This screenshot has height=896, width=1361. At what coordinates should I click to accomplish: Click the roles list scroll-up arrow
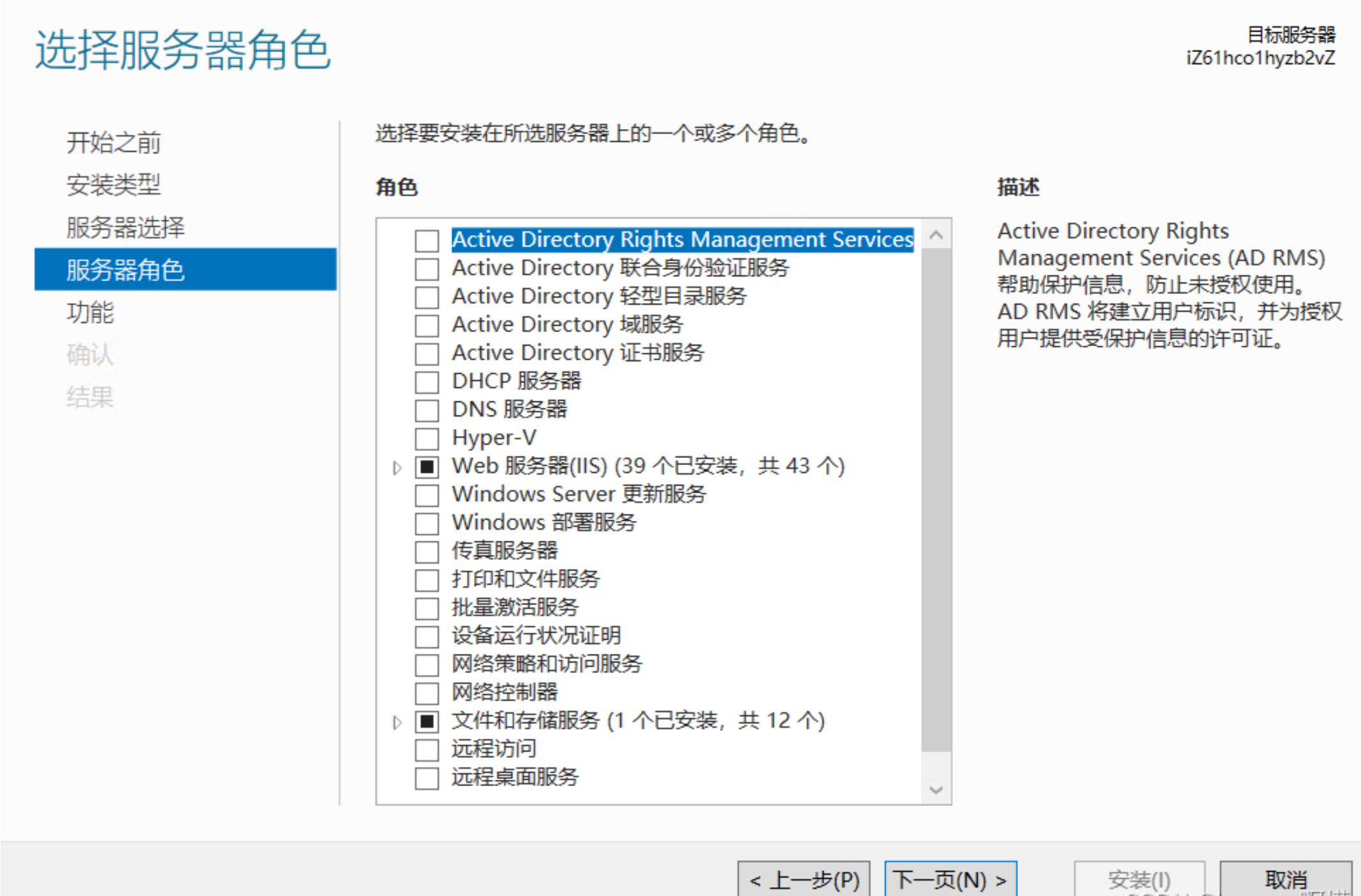[x=936, y=235]
